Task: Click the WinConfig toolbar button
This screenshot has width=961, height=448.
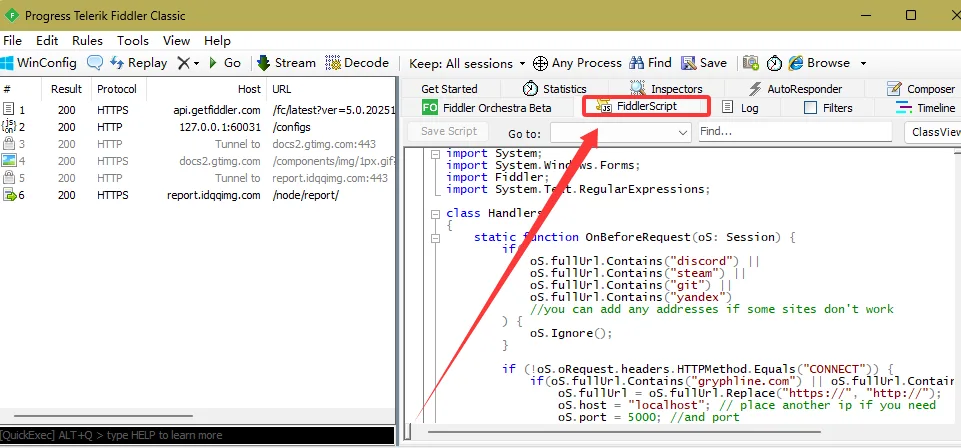Action: [39, 63]
